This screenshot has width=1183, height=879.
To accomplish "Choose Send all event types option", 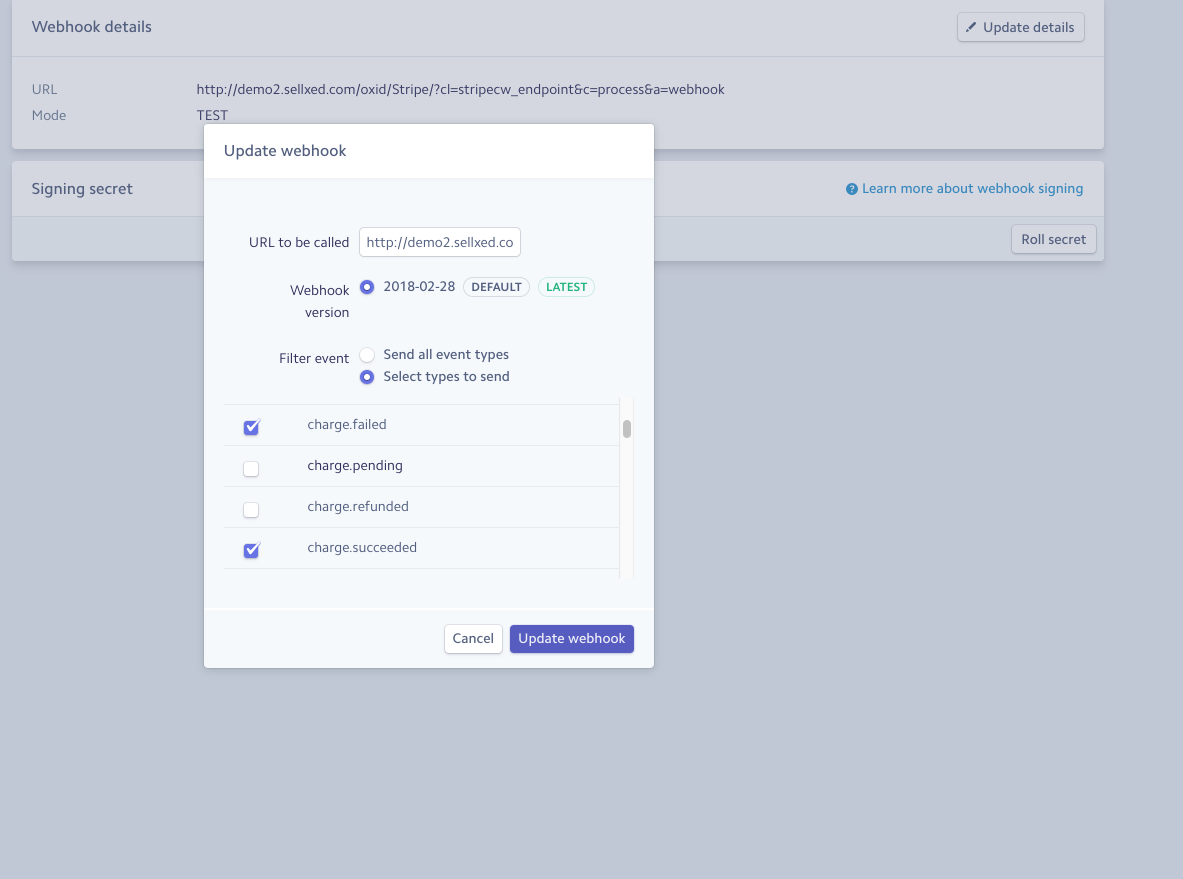I will point(367,355).
